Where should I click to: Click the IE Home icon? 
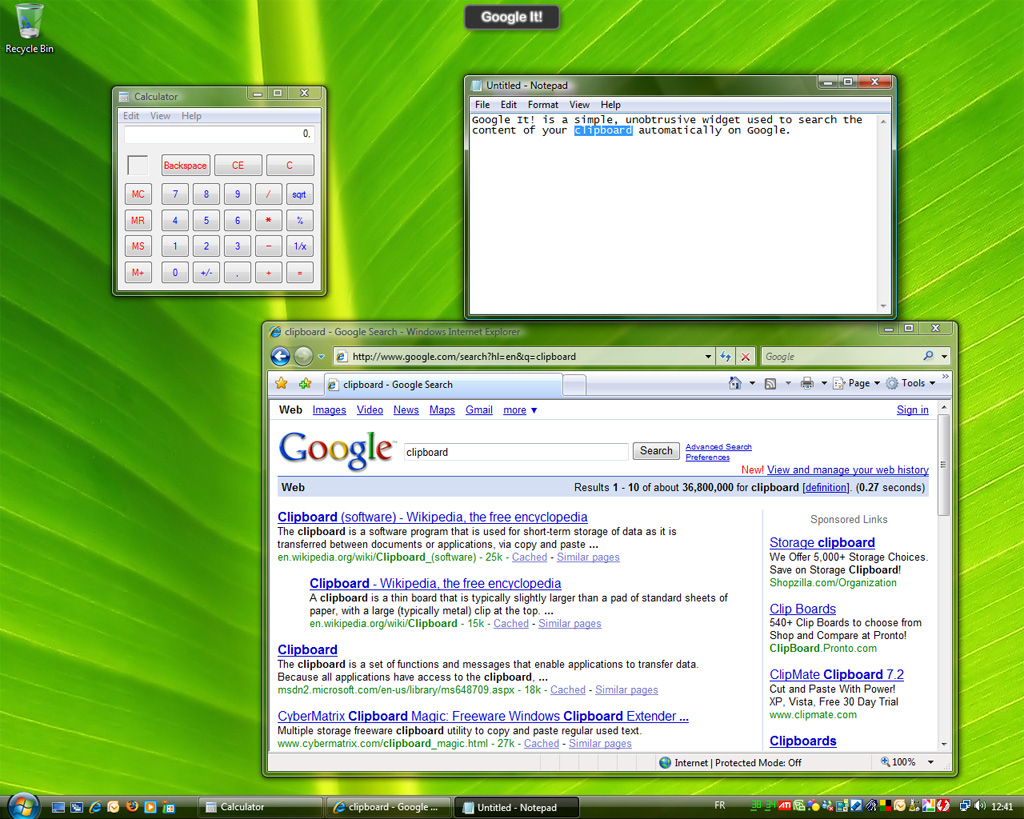735,383
